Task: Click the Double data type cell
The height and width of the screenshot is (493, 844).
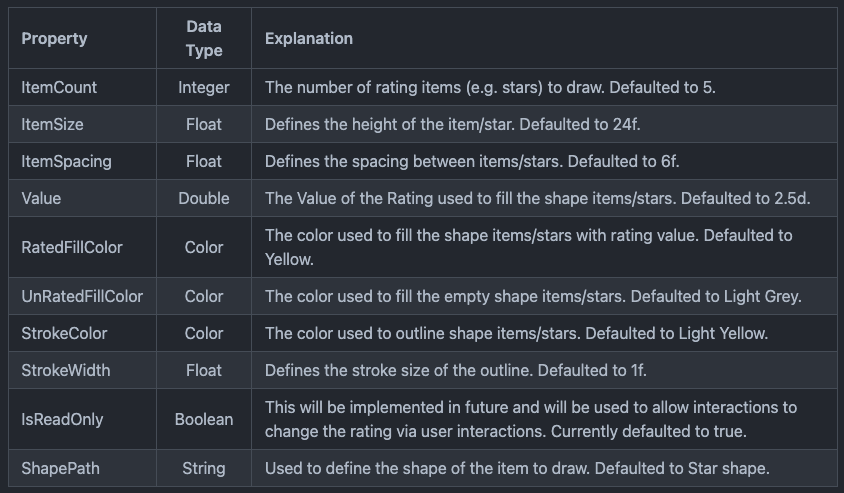Action: 204,198
